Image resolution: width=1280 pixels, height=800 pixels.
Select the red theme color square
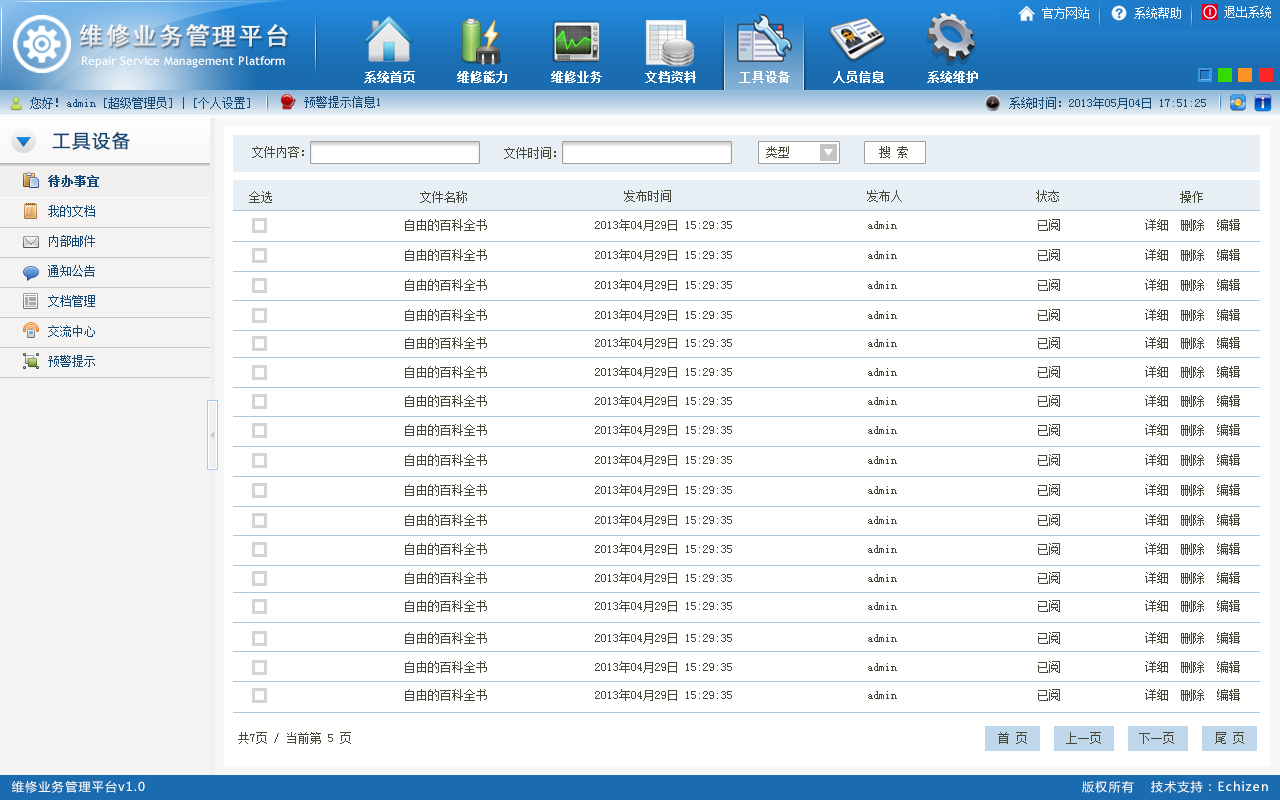(1266, 75)
